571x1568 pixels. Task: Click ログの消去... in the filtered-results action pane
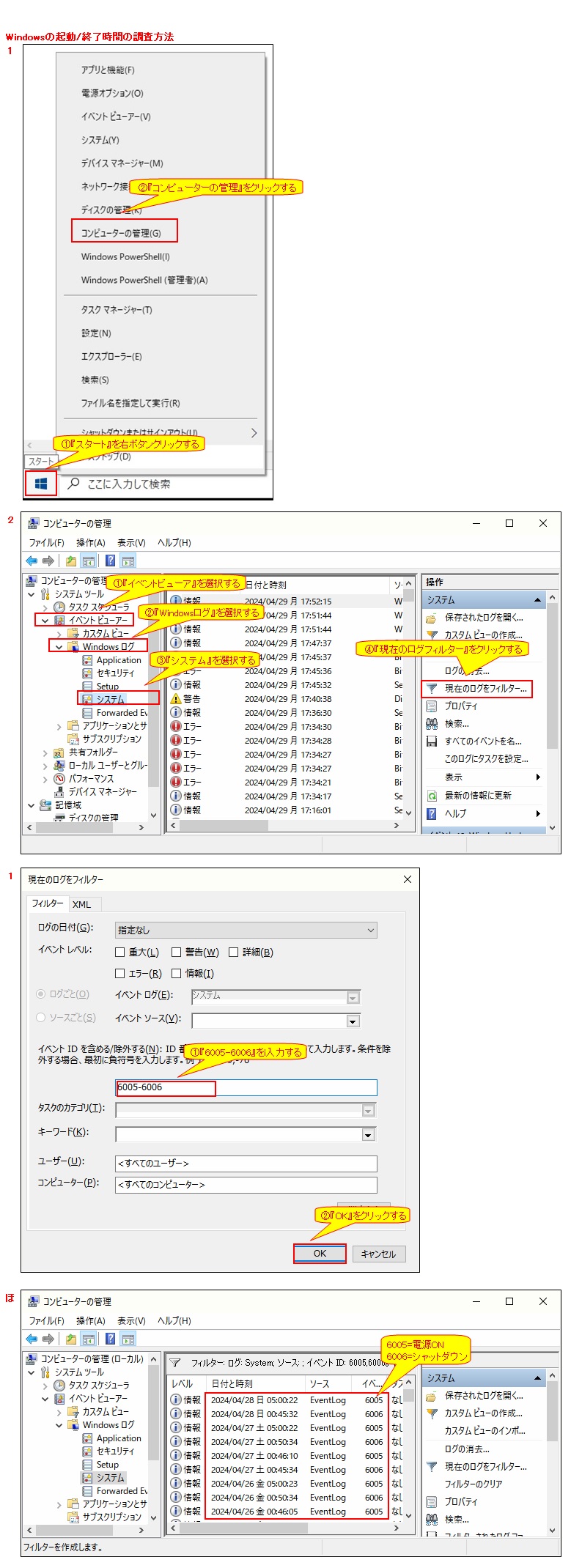pos(467,1449)
